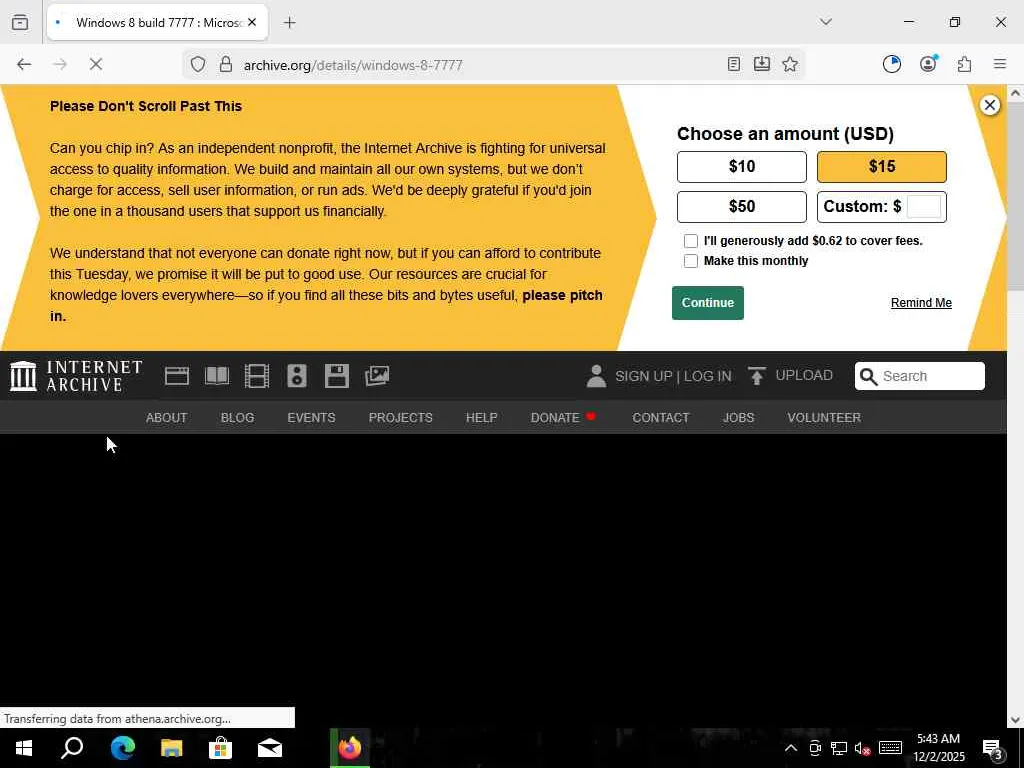Open the Windows Start menu

(24, 748)
